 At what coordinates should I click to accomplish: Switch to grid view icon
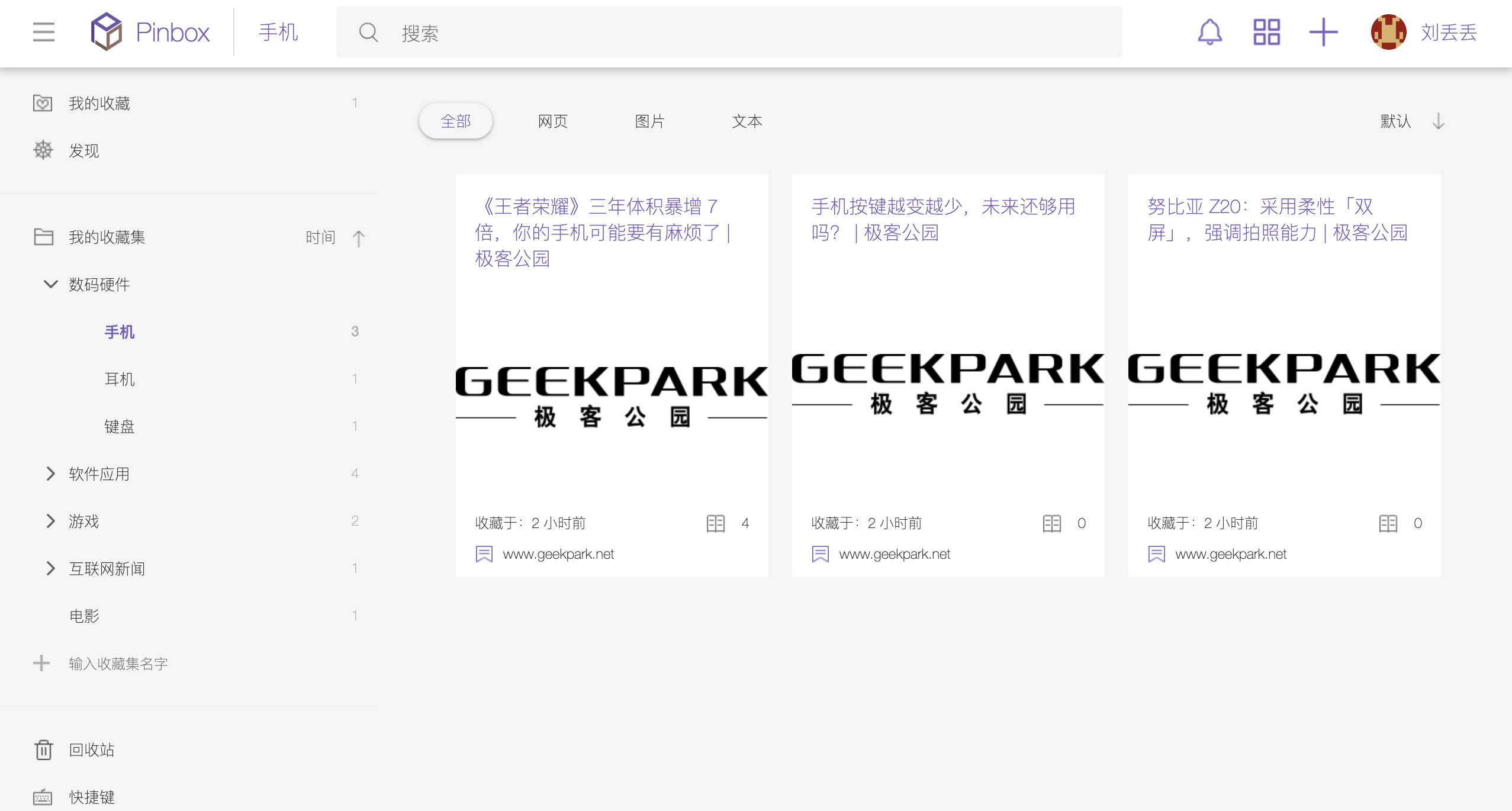point(1266,32)
